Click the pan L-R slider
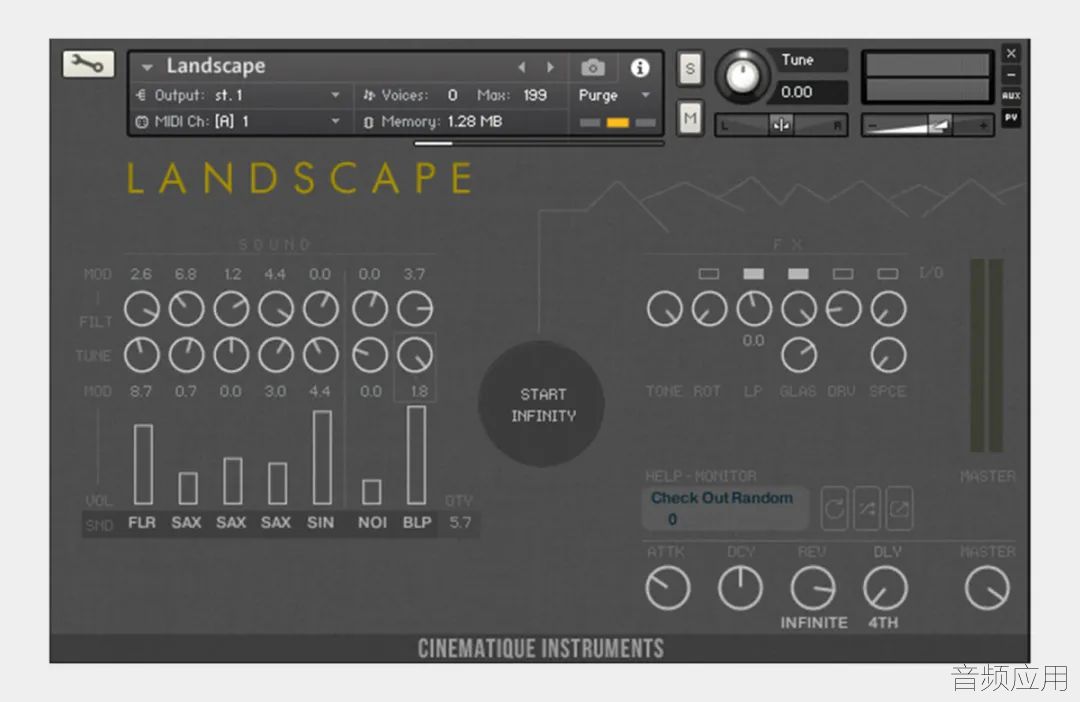 [x=781, y=125]
